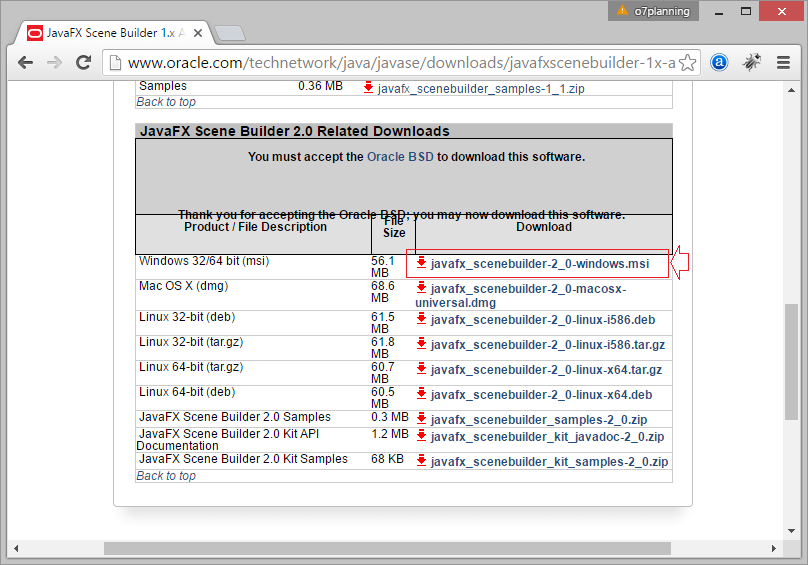The image size is (808, 565).
Task: Click download icon for samples-2_0.zip
Action: pos(421,418)
